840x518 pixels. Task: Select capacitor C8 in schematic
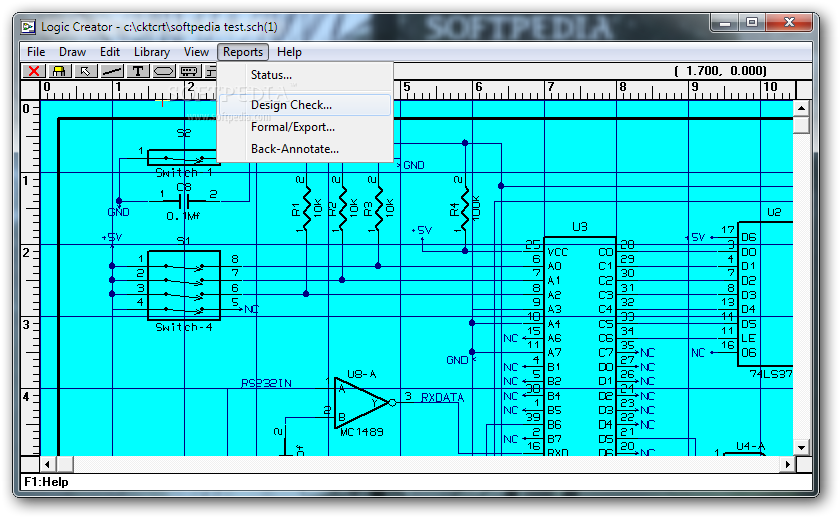[x=184, y=202]
